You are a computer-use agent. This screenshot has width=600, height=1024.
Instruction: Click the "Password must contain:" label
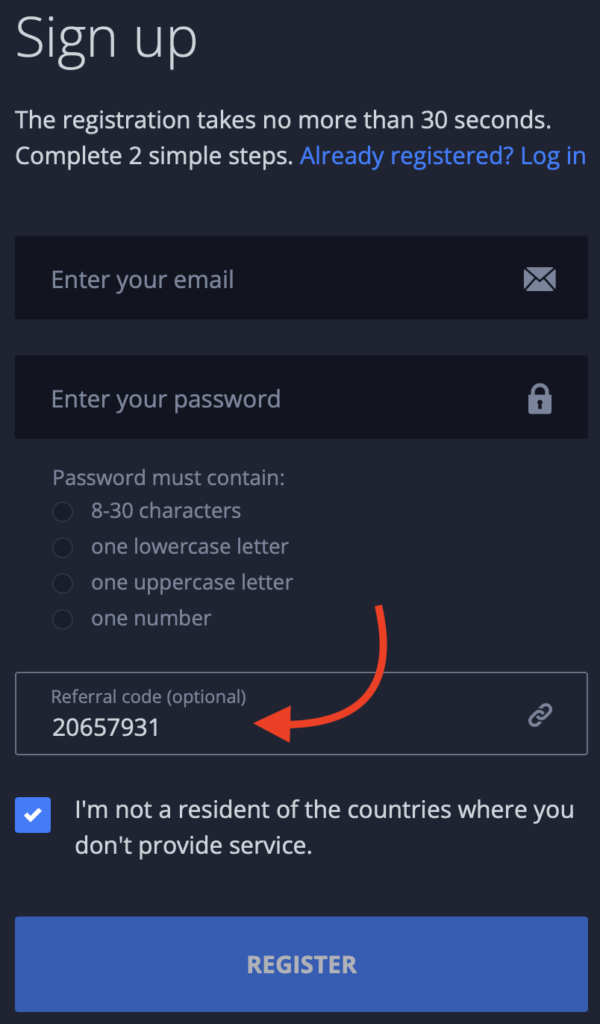coord(168,478)
